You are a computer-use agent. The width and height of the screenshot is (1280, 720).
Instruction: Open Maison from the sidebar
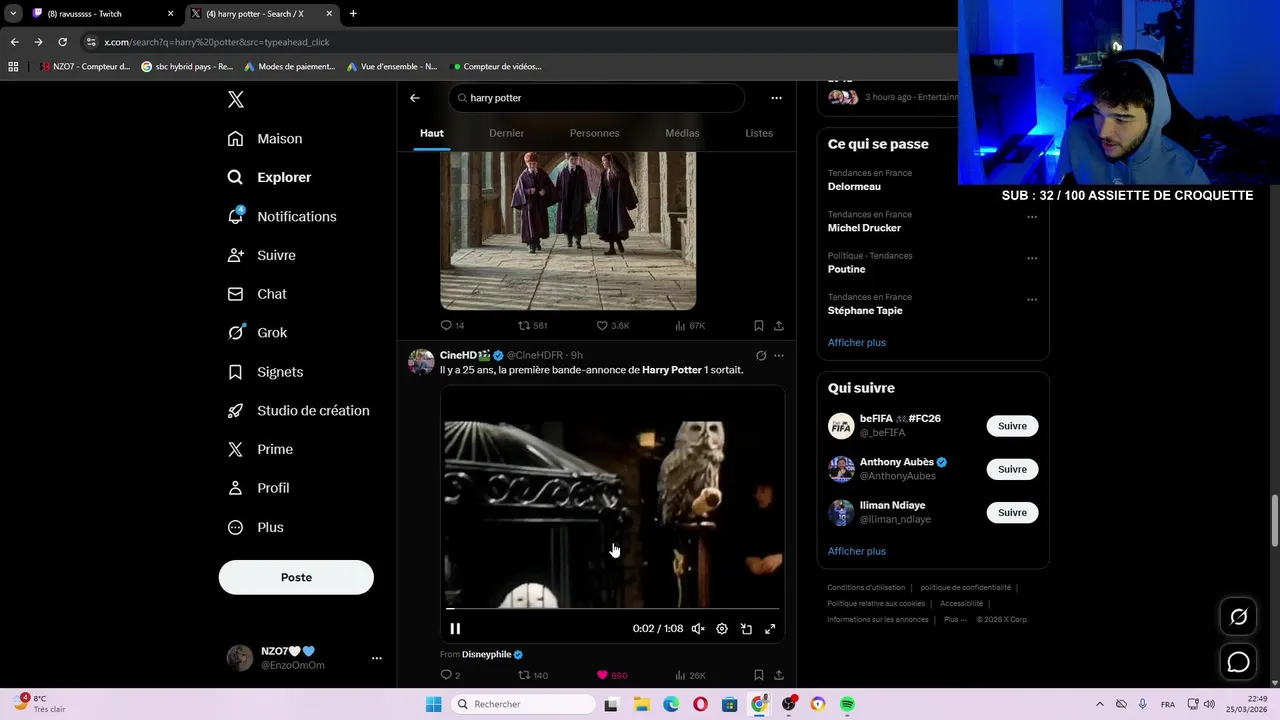tap(265, 139)
